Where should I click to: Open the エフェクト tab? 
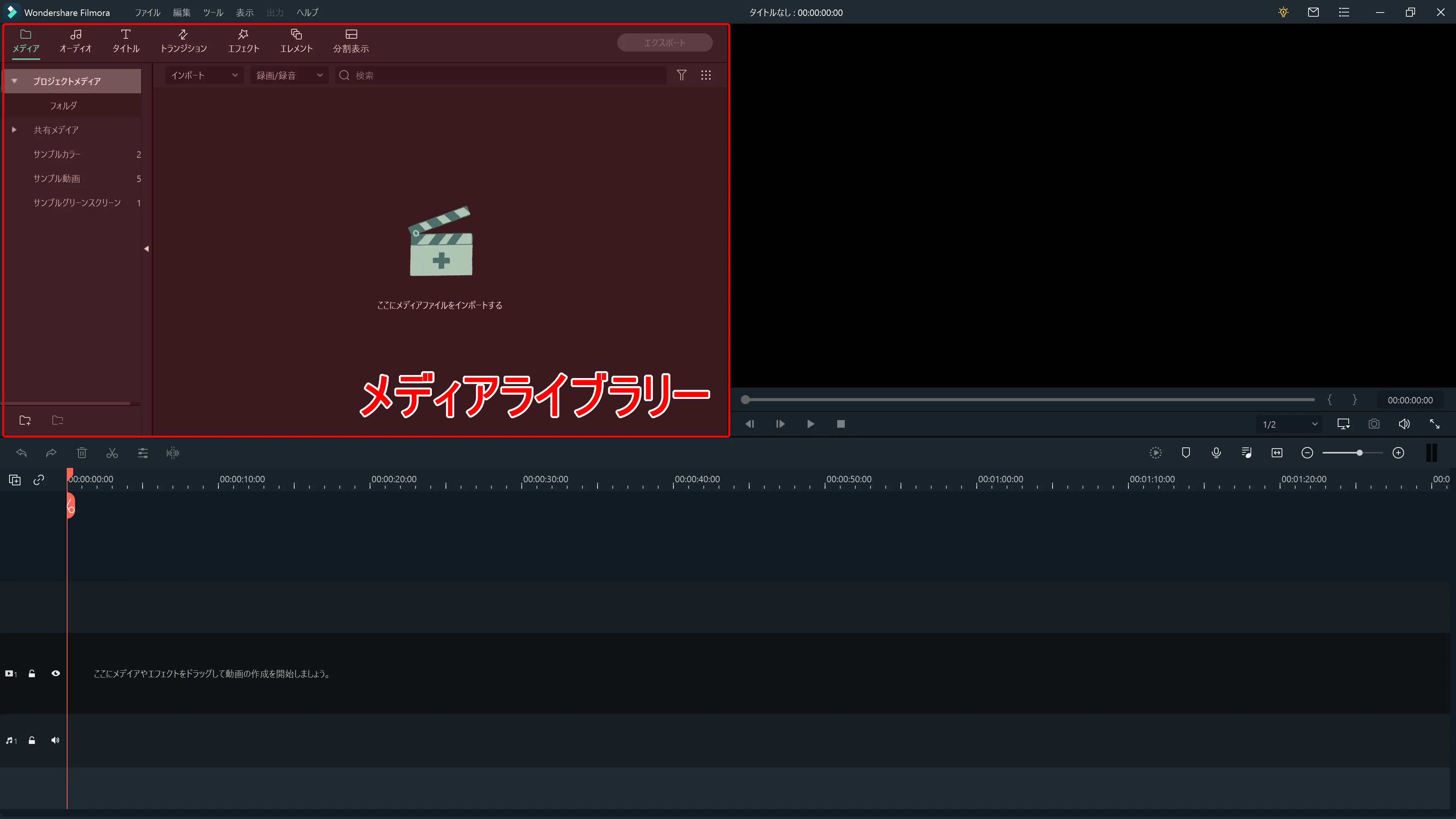[243, 41]
